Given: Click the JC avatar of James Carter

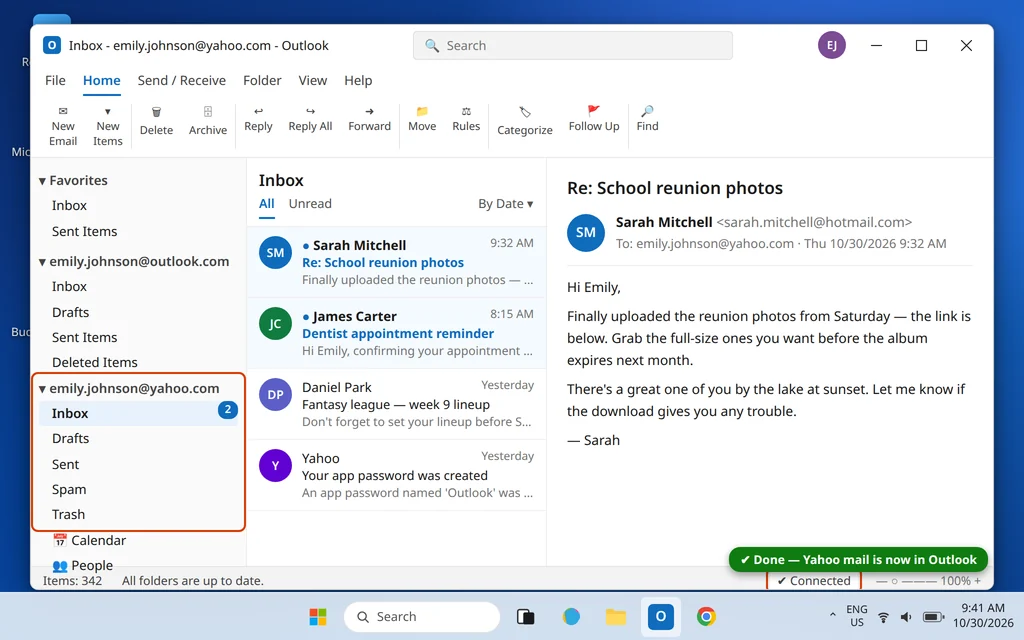Looking at the screenshot, I should tap(276, 323).
